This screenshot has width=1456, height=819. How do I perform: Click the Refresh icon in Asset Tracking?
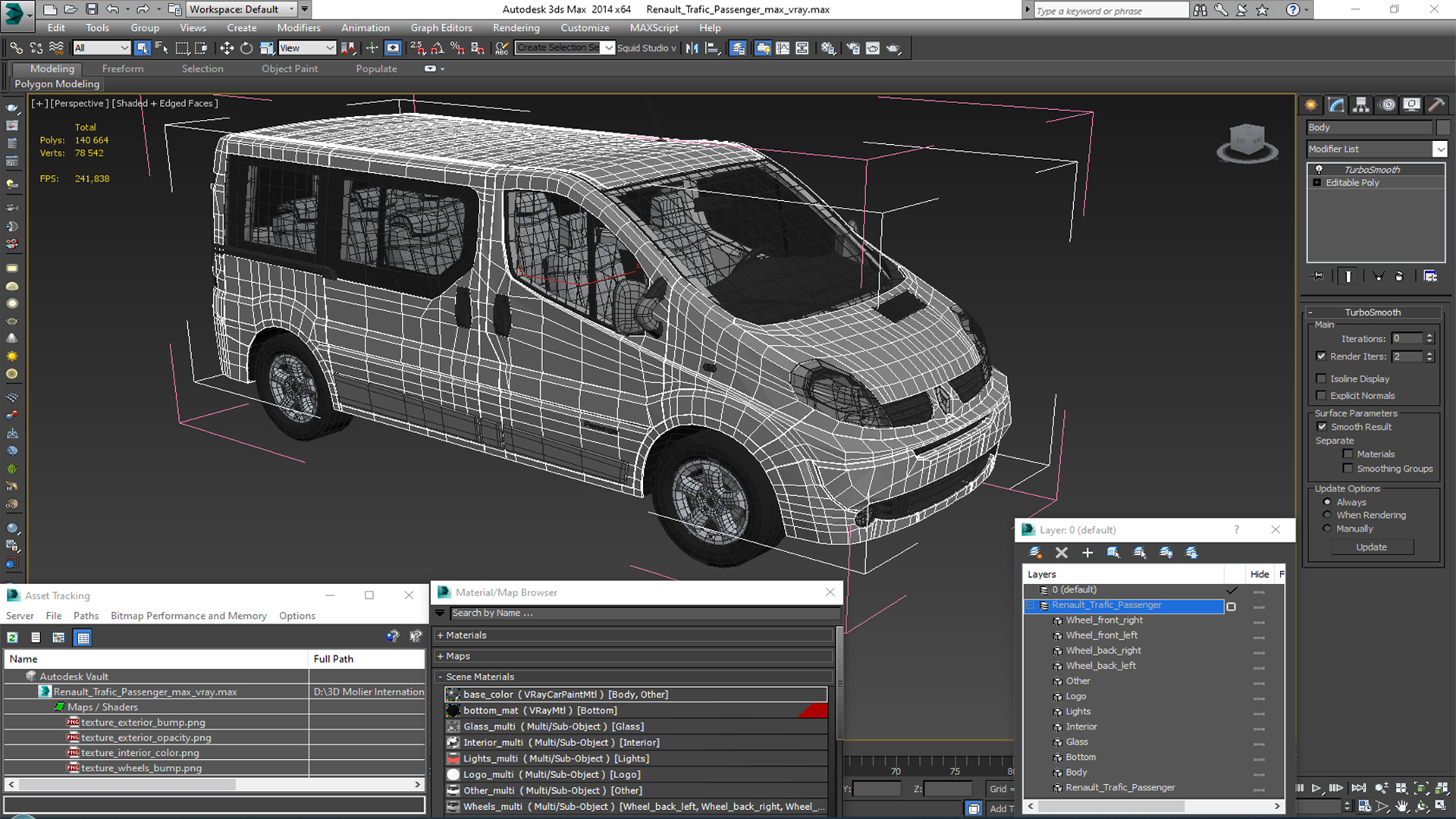point(13,638)
